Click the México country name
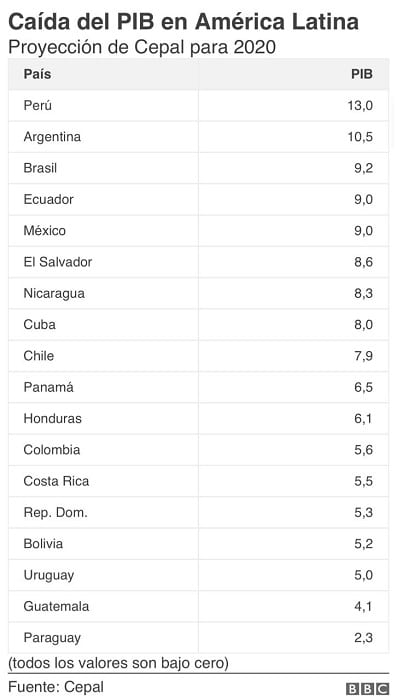Screen dimensions: 397x700 [x=45, y=230]
